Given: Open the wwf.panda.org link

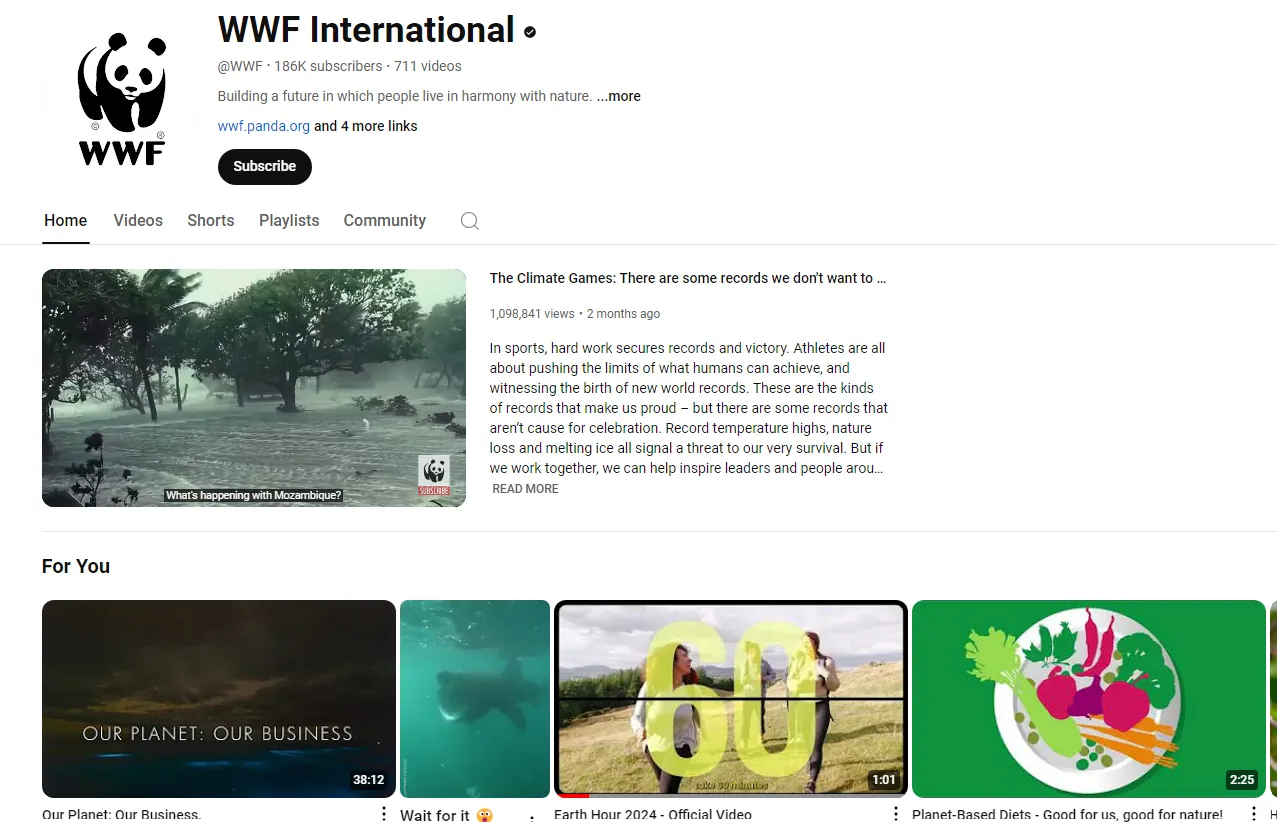Looking at the screenshot, I should click(264, 126).
